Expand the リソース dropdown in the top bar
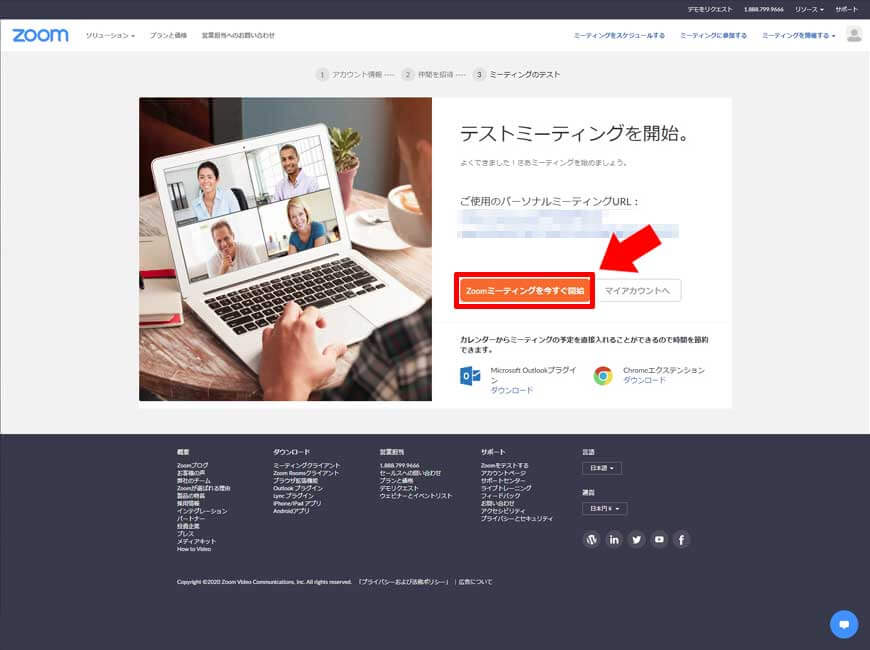870x650 pixels. click(809, 9)
